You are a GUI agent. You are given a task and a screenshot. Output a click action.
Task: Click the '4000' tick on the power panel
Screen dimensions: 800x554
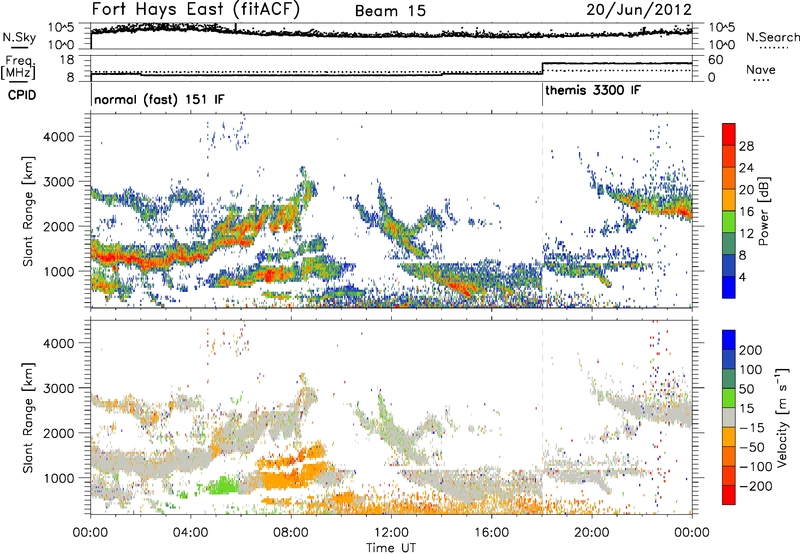click(x=58, y=136)
